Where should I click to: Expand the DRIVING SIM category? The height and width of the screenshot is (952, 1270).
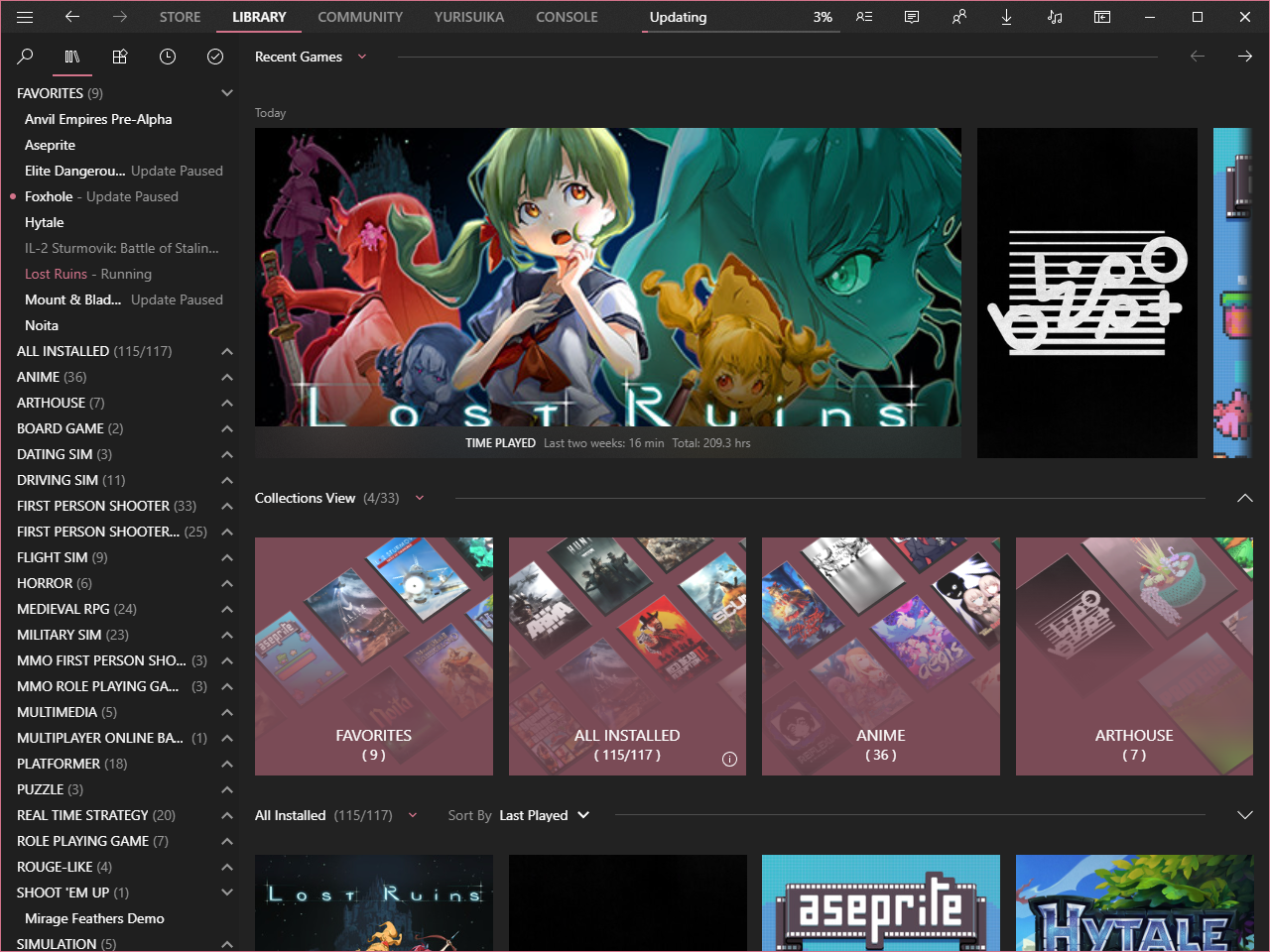click(227, 480)
